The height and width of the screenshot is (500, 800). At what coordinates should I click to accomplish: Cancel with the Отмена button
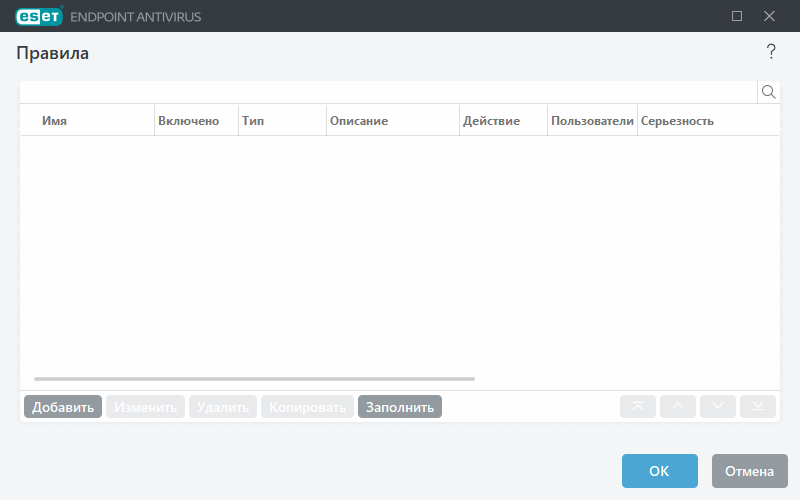[x=750, y=471]
